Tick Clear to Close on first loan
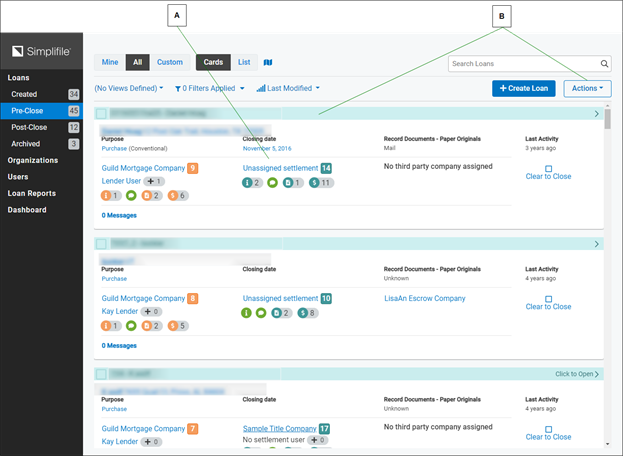The image size is (623, 456). coord(548,169)
